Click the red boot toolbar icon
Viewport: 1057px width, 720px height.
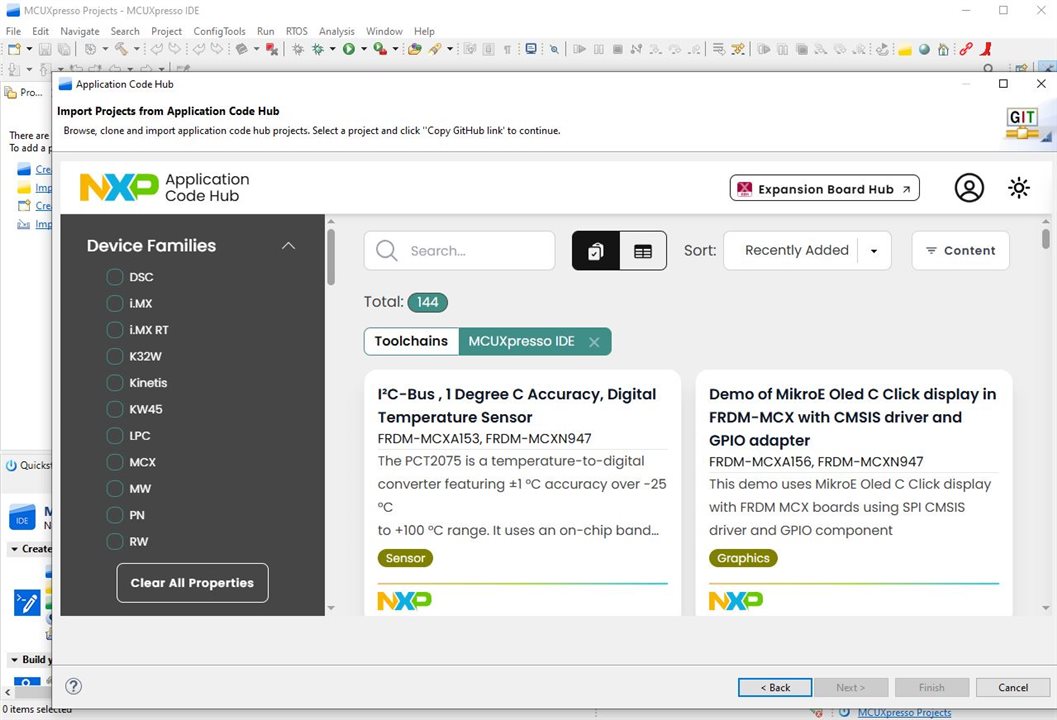pyautogui.click(x=986, y=49)
